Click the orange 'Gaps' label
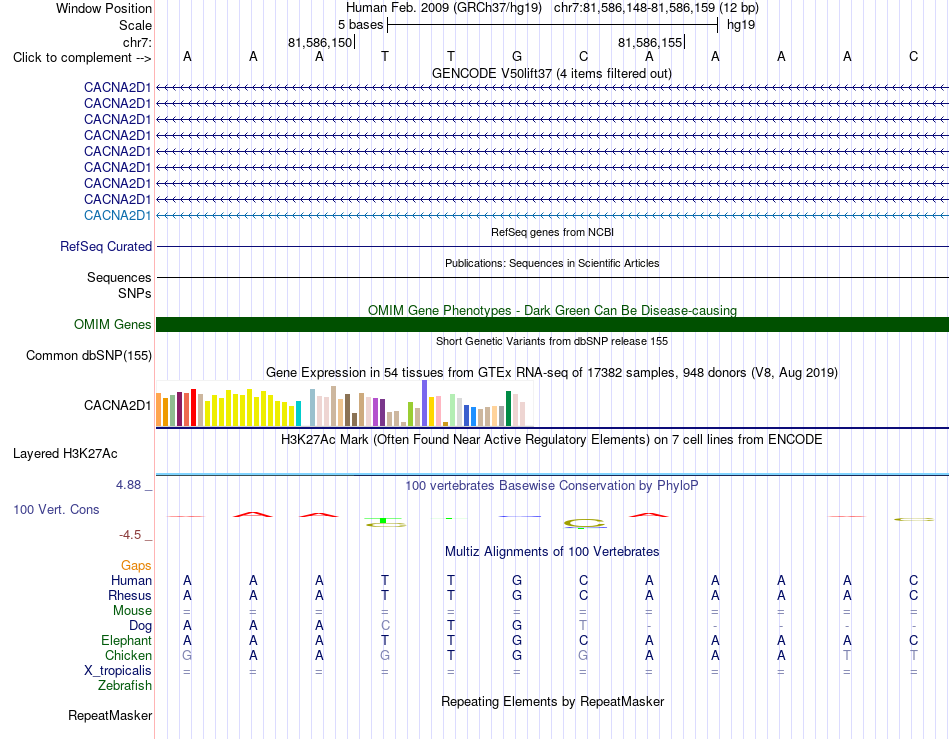This screenshot has height=739, width=950. pos(136,565)
